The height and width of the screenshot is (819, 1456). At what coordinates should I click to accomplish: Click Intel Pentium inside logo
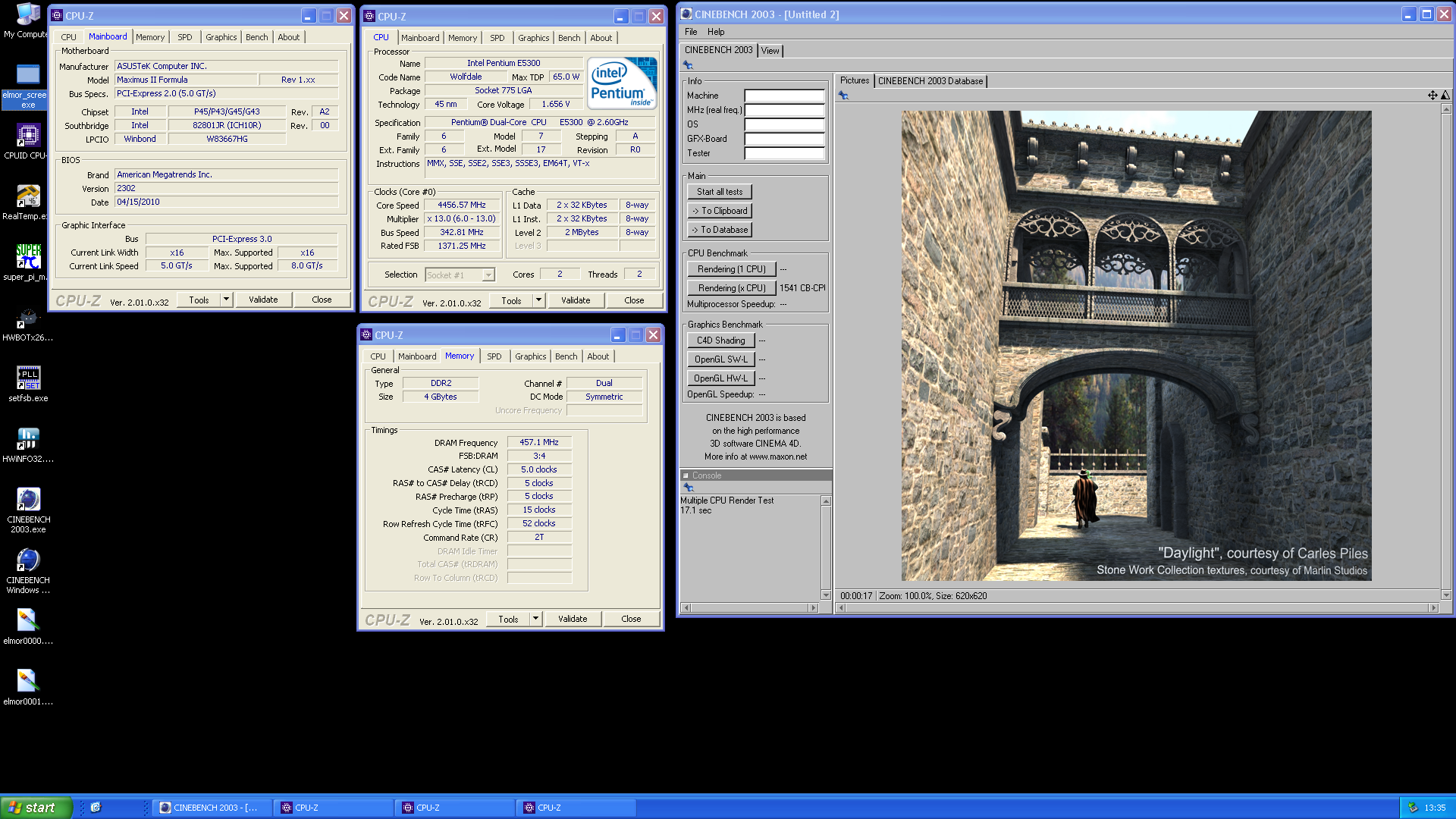[x=622, y=83]
